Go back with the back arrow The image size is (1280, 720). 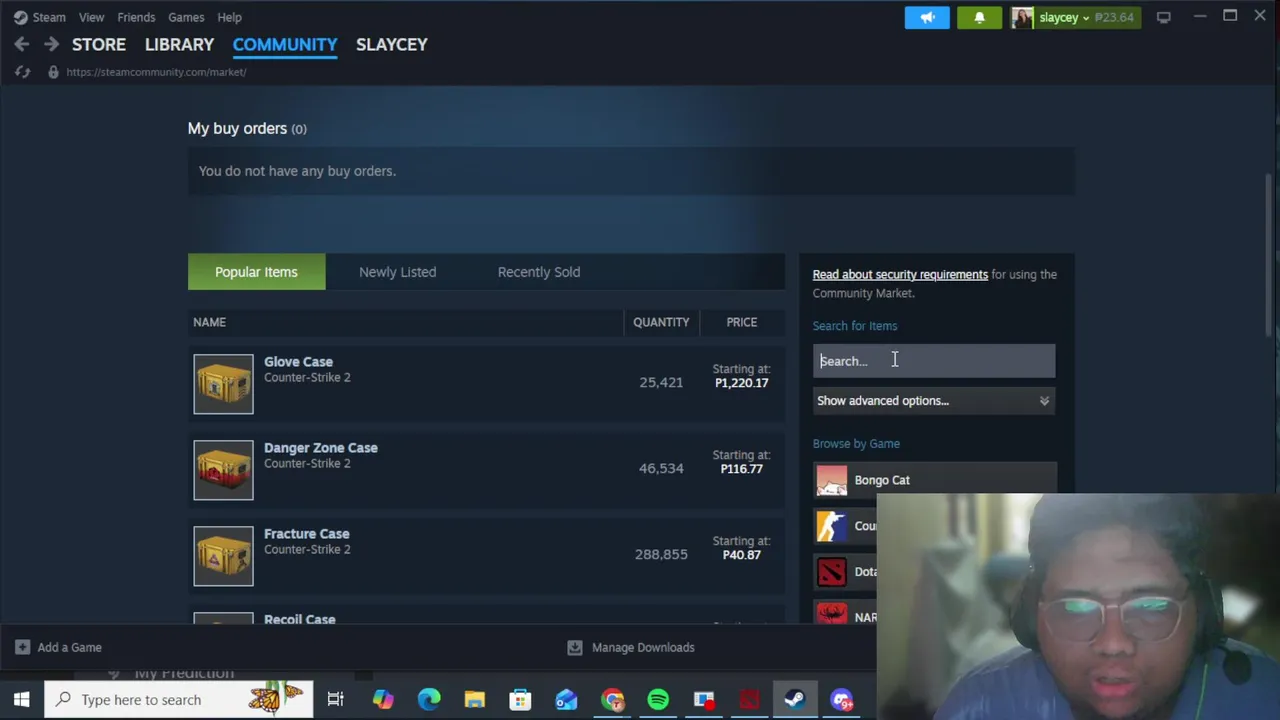pyautogui.click(x=22, y=44)
